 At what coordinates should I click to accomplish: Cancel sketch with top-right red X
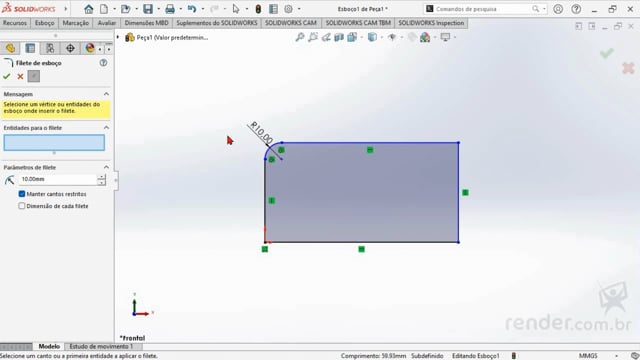pyautogui.click(x=628, y=68)
